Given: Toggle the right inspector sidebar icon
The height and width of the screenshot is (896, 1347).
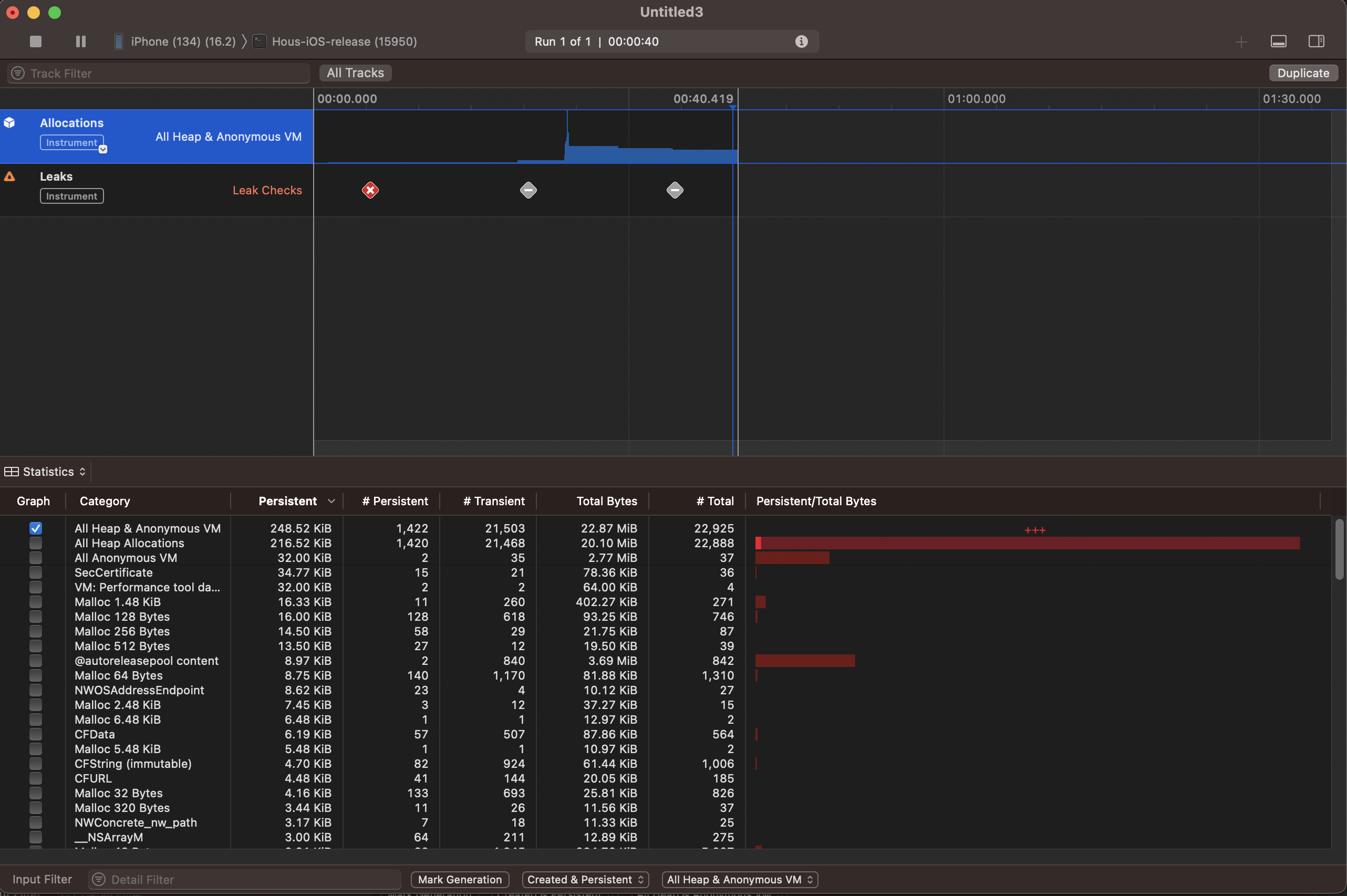Looking at the screenshot, I should point(1316,41).
